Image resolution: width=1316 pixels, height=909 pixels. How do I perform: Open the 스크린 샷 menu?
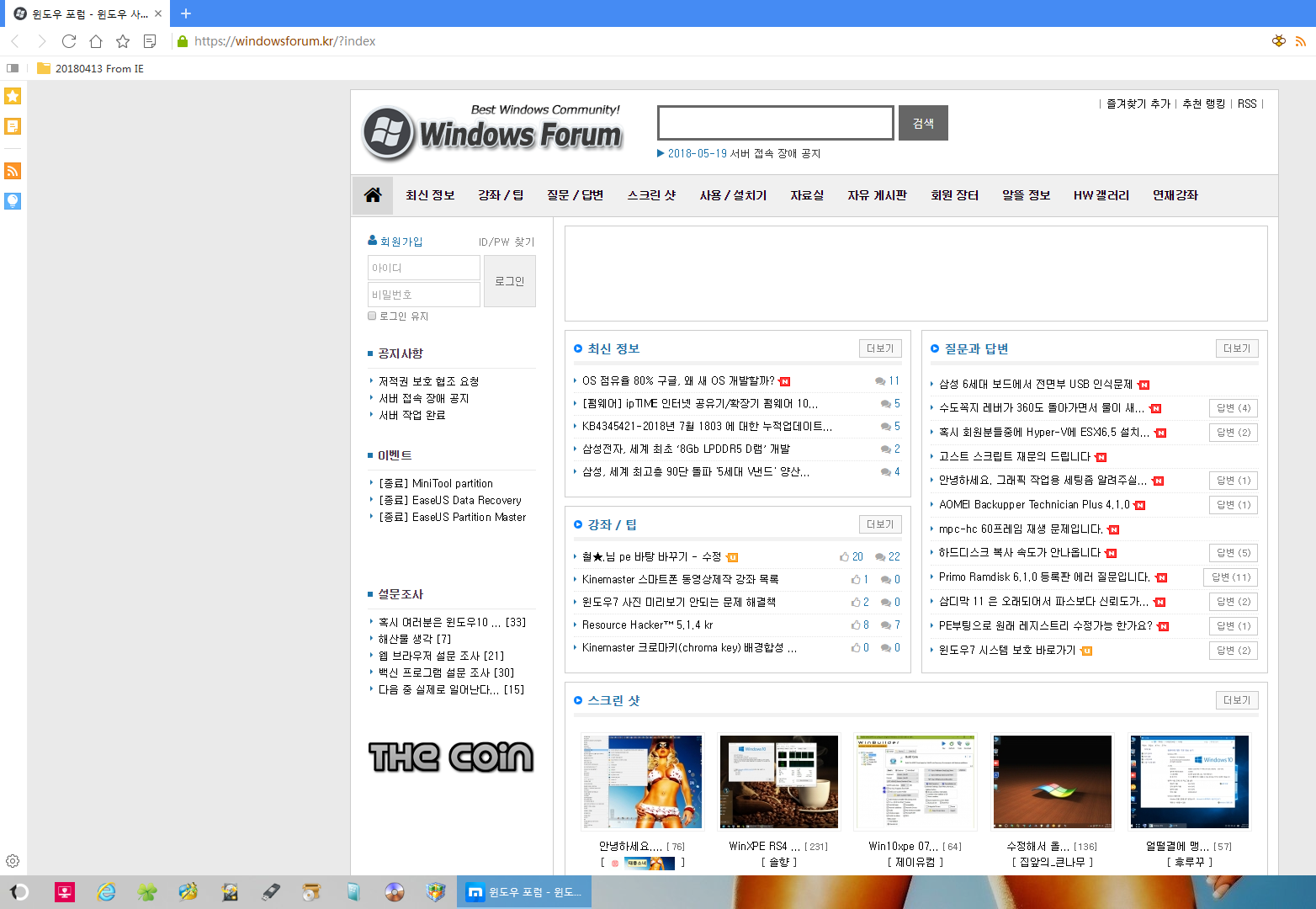[x=651, y=195]
